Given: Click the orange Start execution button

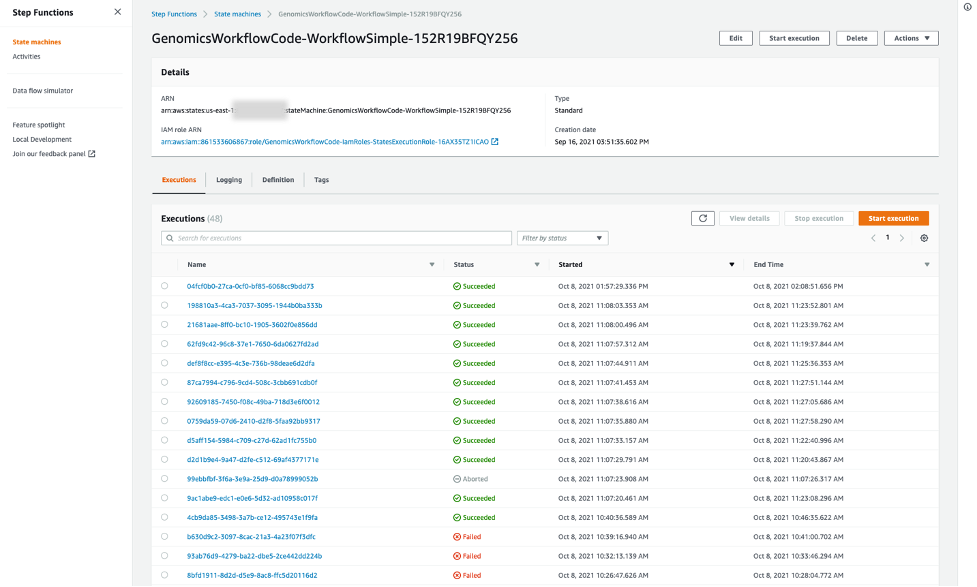Looking at the screenshot, I should tap(894, 218).
